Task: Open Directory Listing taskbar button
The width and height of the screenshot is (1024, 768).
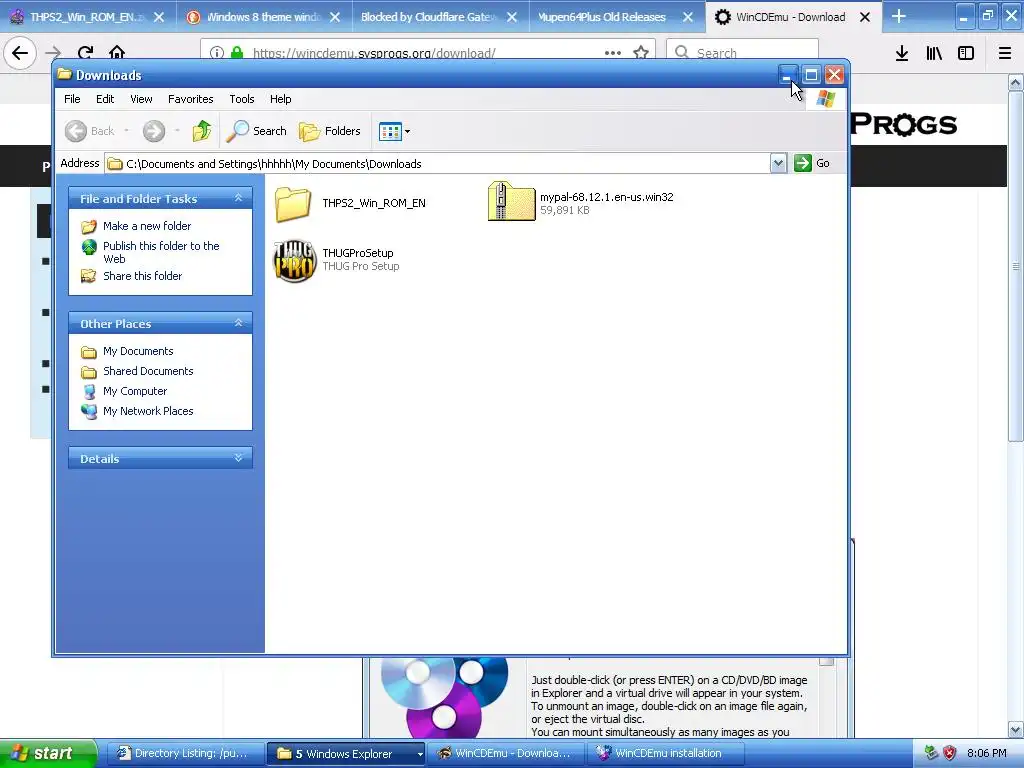Action: pos(185,754)
